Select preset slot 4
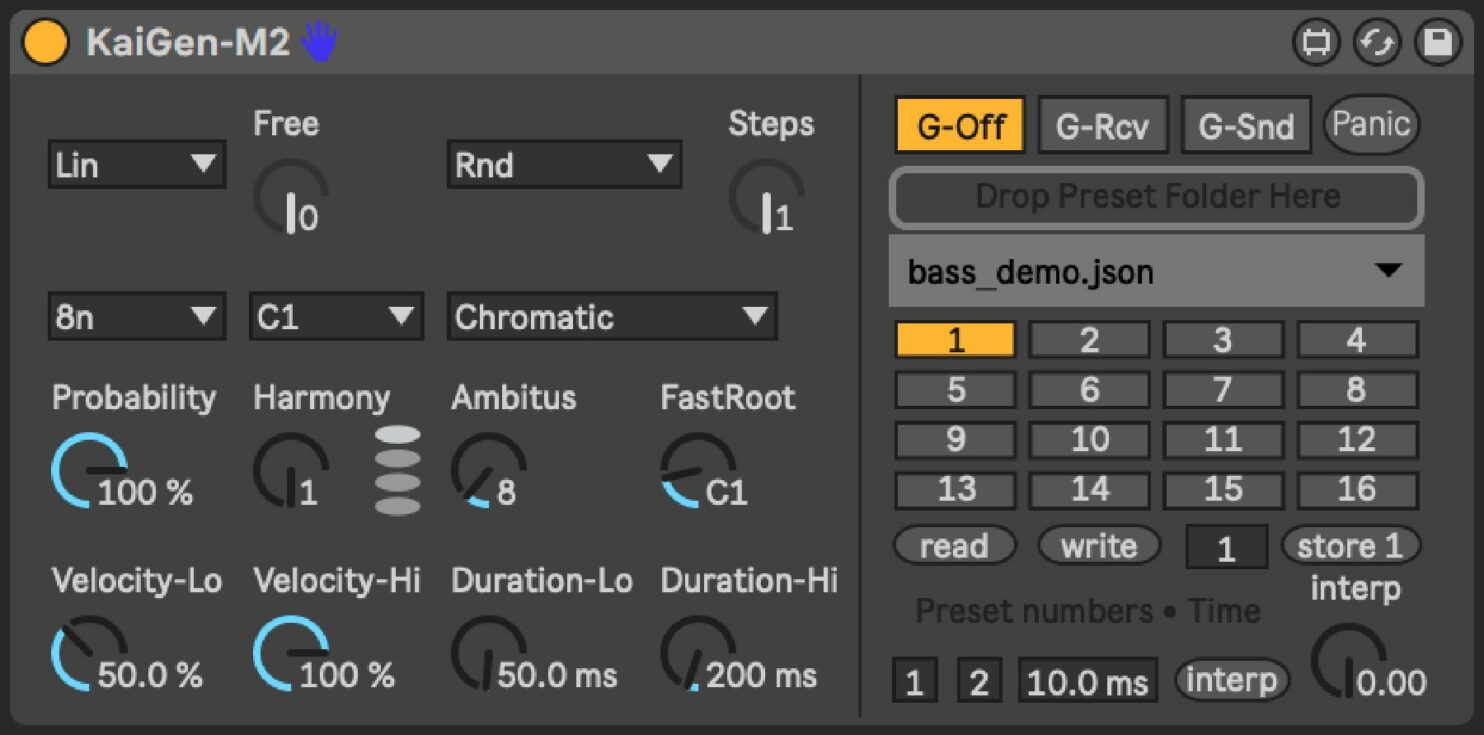This screenshot has width=1484, height=735. (x=1357, y=340)
